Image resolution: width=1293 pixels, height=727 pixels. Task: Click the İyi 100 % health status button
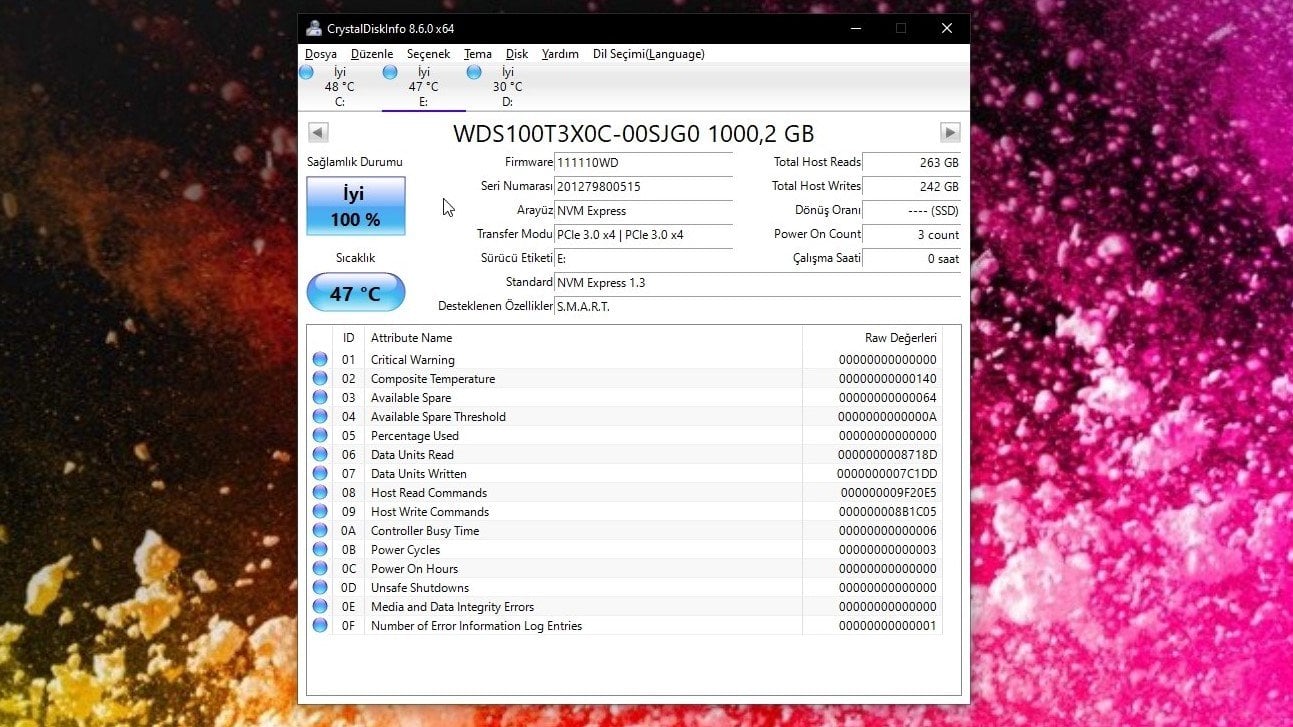click(x=355, y=206)
